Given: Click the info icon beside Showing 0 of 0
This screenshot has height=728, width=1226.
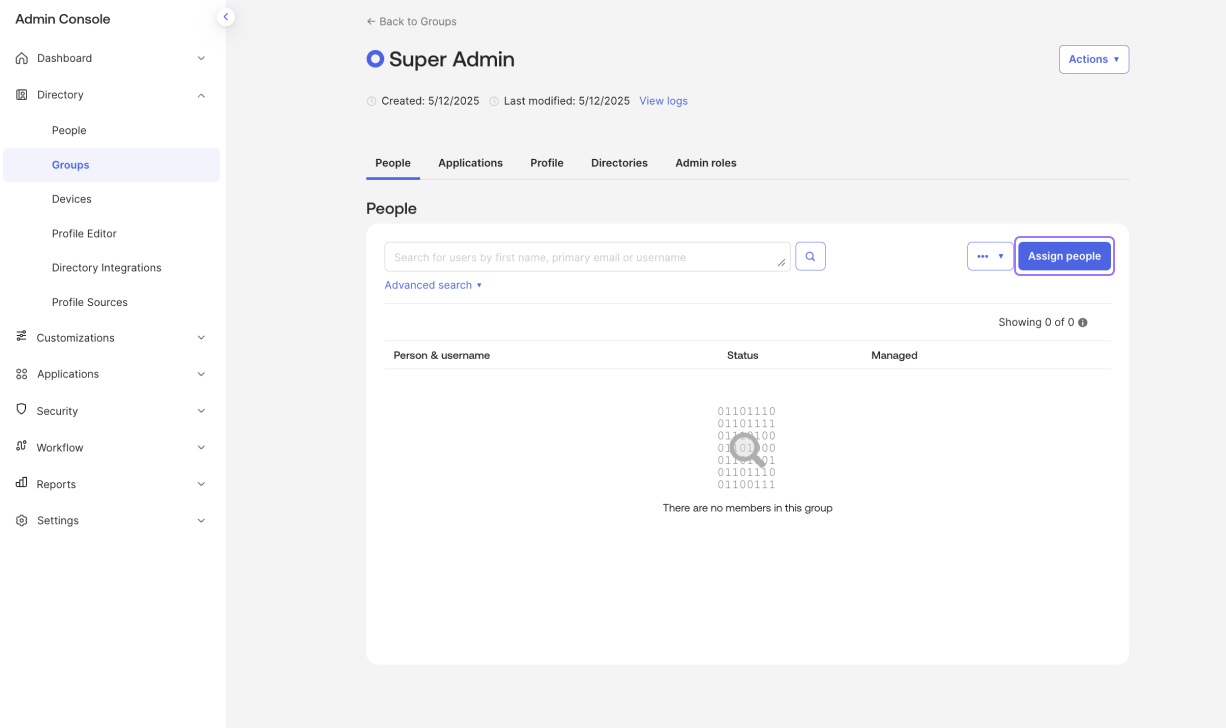Looking at the screenshot, I should pyautogui.click(x=1083, y=323).
